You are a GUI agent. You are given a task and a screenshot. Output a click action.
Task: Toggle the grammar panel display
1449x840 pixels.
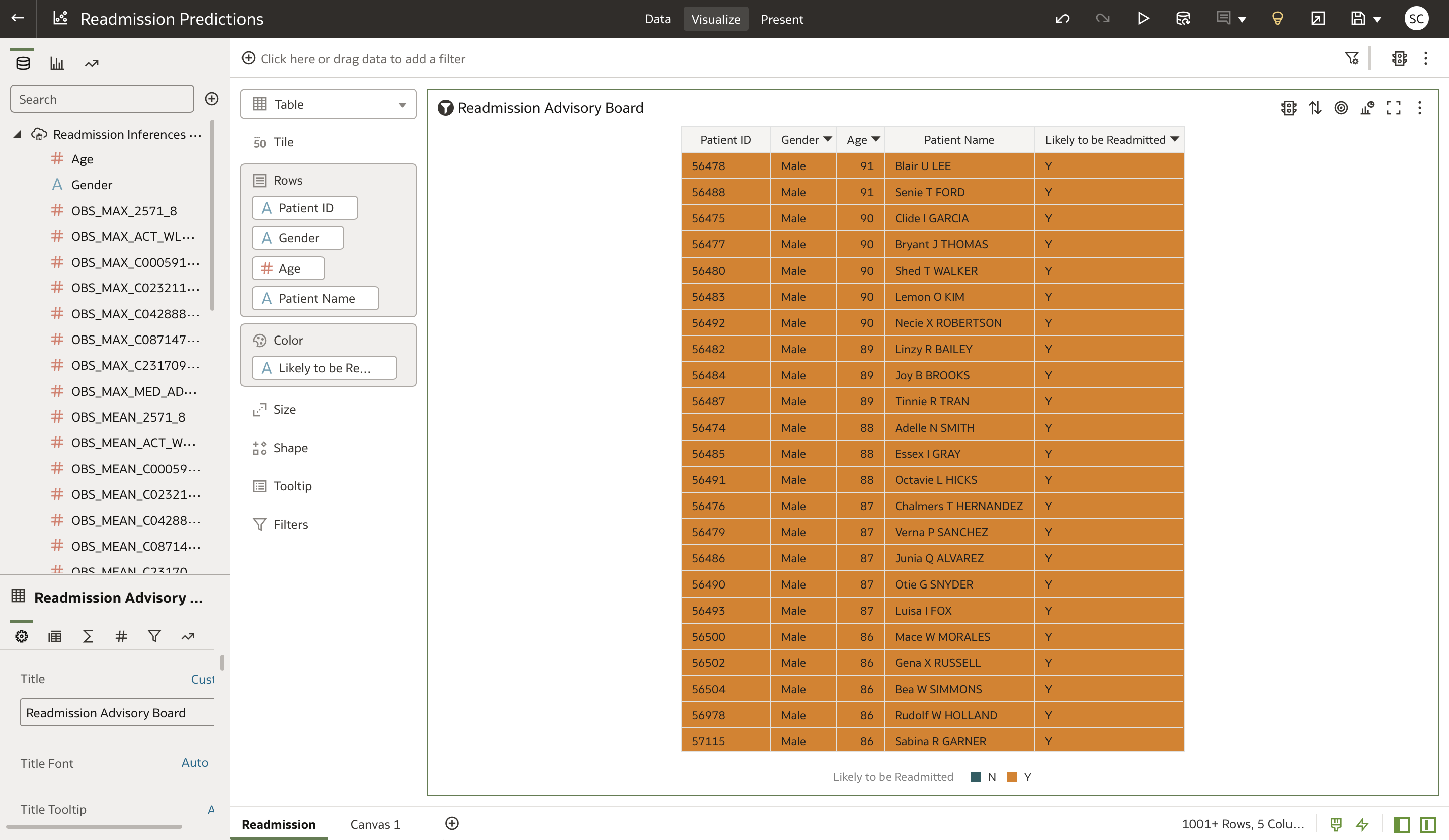1428,824
